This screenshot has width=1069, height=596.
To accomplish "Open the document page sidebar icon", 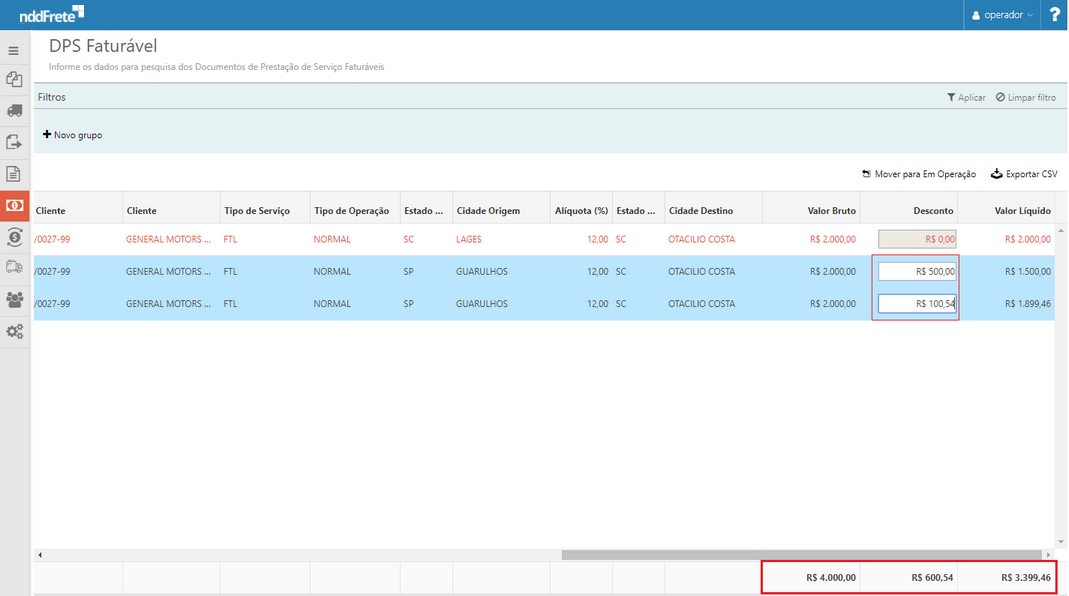I will click(14, 174).
